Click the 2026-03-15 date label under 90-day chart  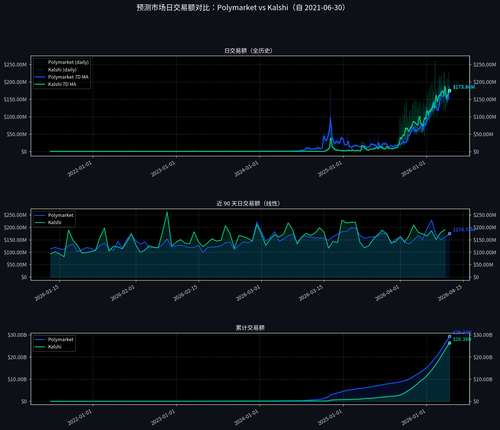click(x=311, y=293)
